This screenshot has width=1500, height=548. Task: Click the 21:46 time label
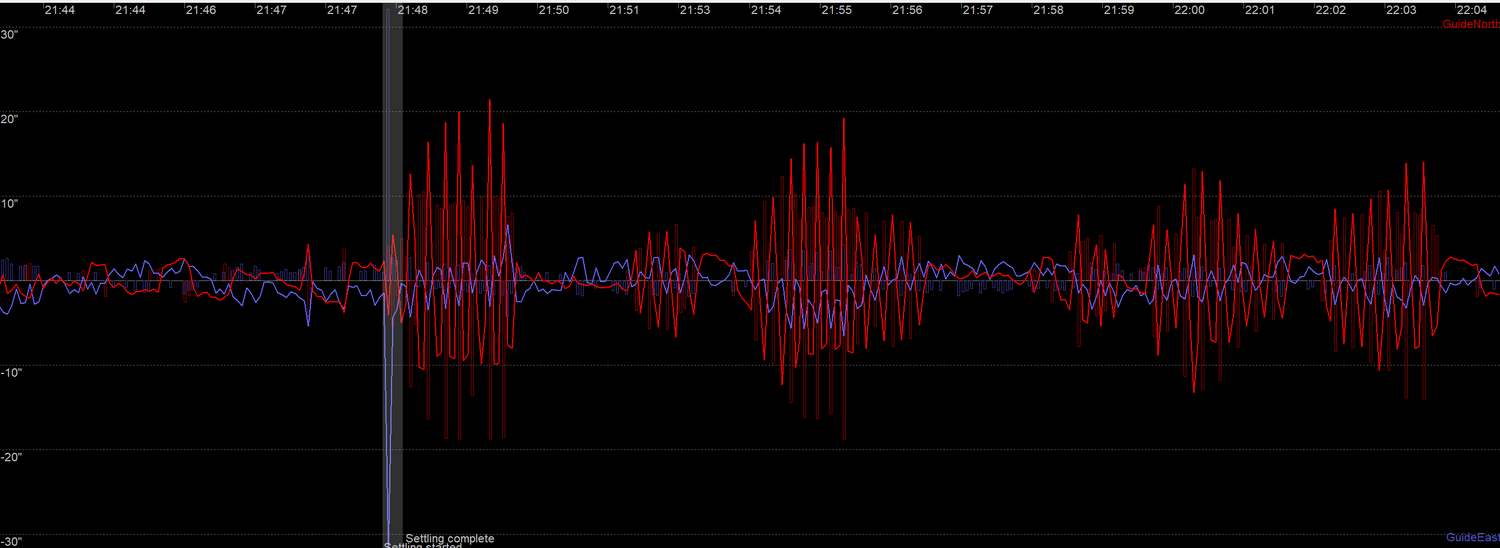(x=201, y=10)
